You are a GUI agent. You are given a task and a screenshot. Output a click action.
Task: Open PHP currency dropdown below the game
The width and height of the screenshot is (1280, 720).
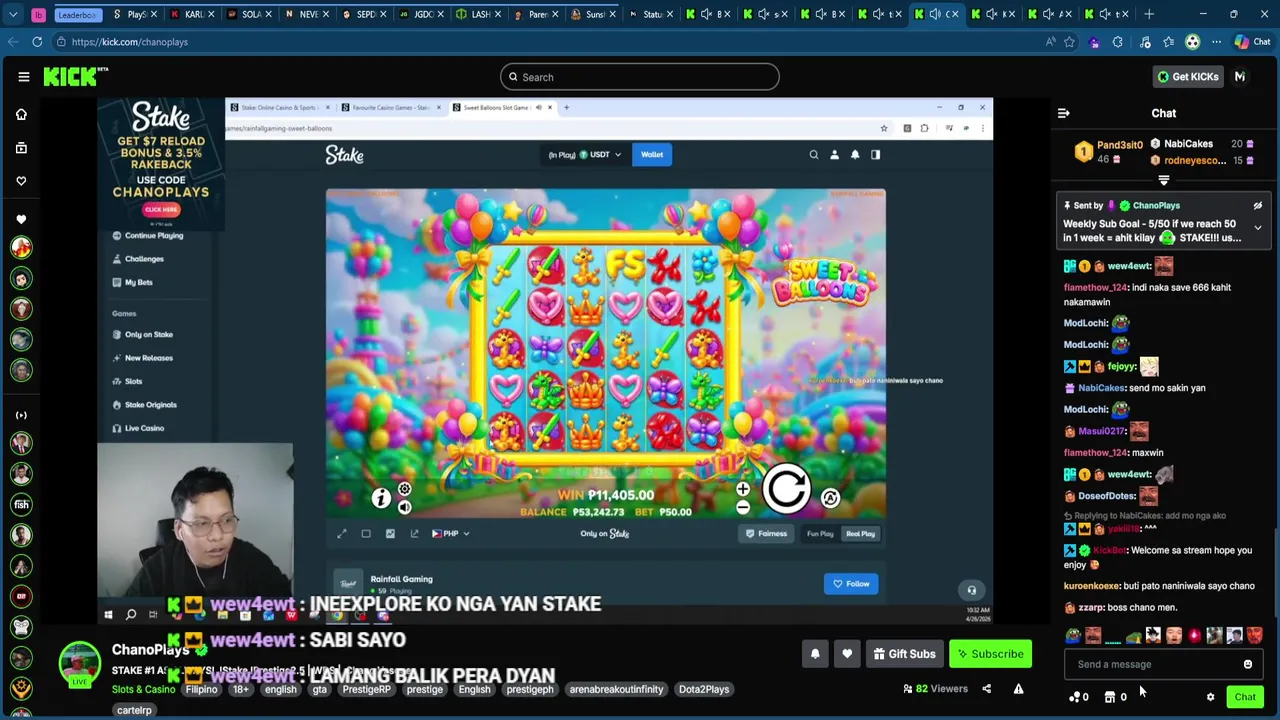(x=450, y=533)
